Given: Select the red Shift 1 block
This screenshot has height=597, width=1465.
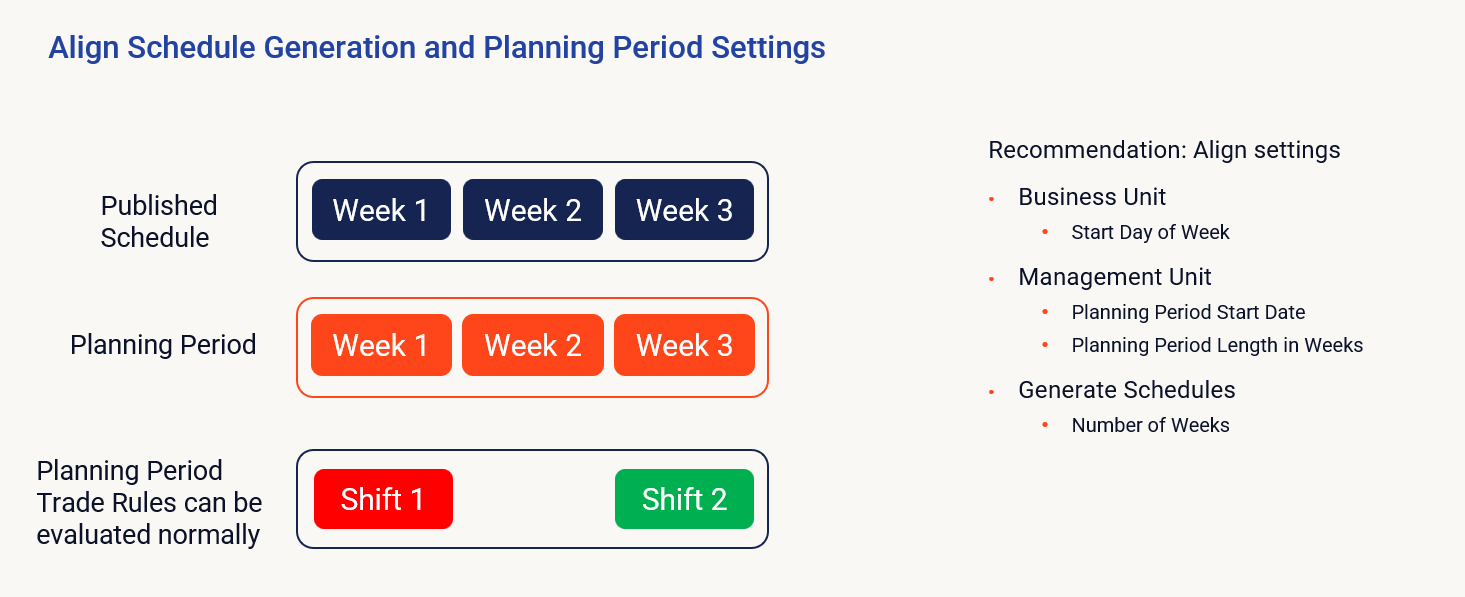Looking at the screenshot, I should click(x=383, y=499).
